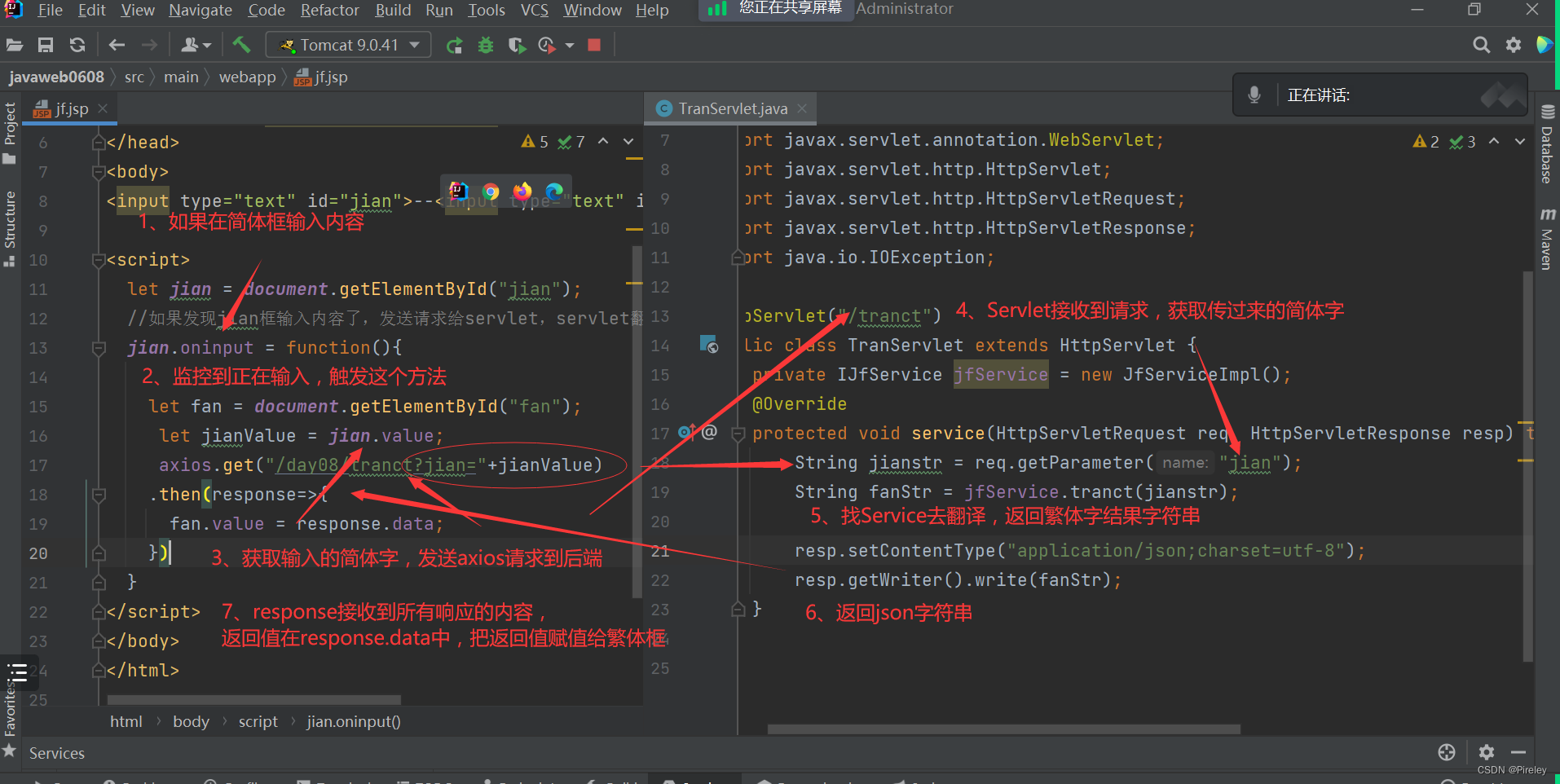
Task: Open the Refactor menu
Action: pos(329,10)
